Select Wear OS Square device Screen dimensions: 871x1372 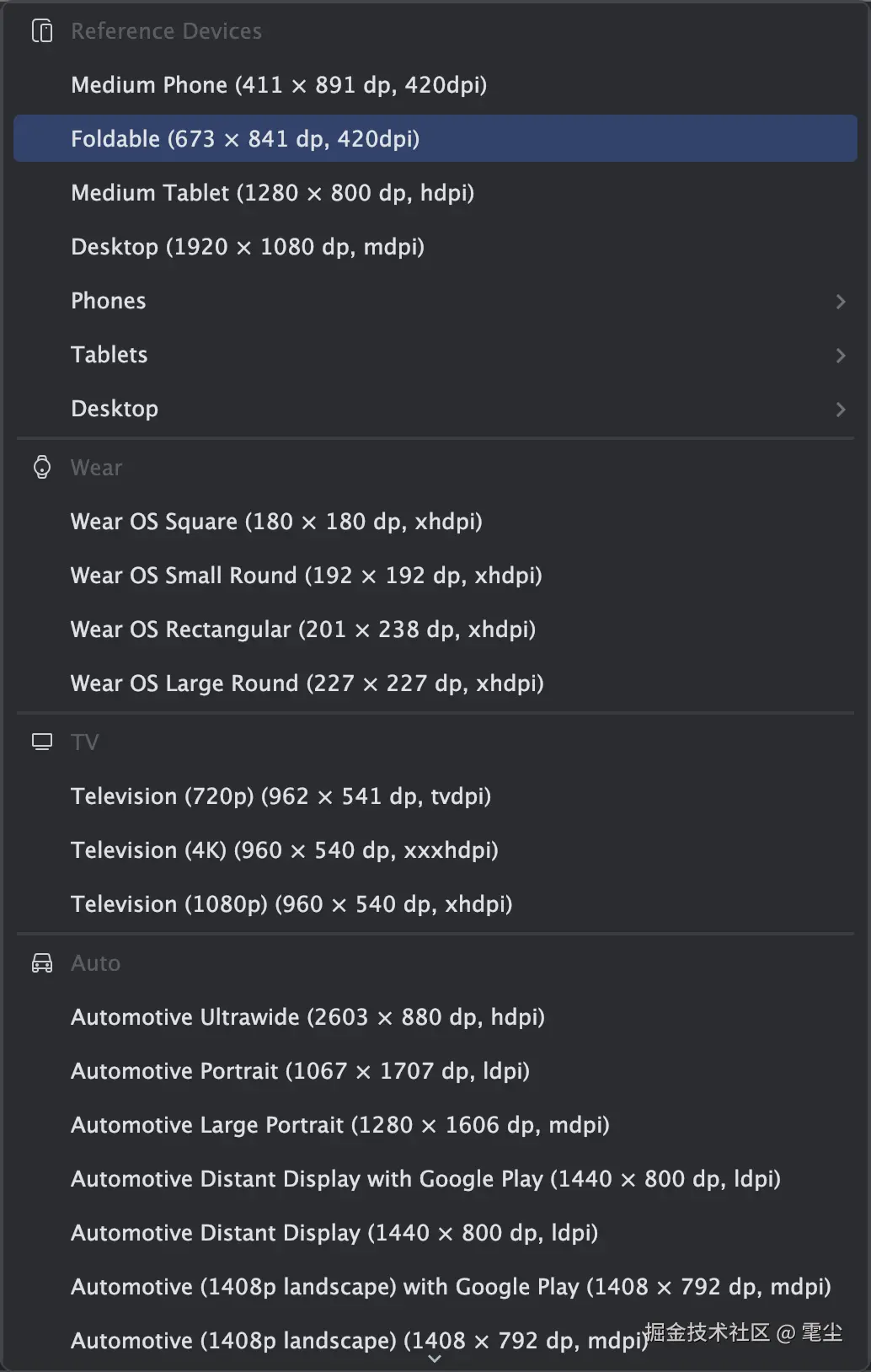[276, 522]
